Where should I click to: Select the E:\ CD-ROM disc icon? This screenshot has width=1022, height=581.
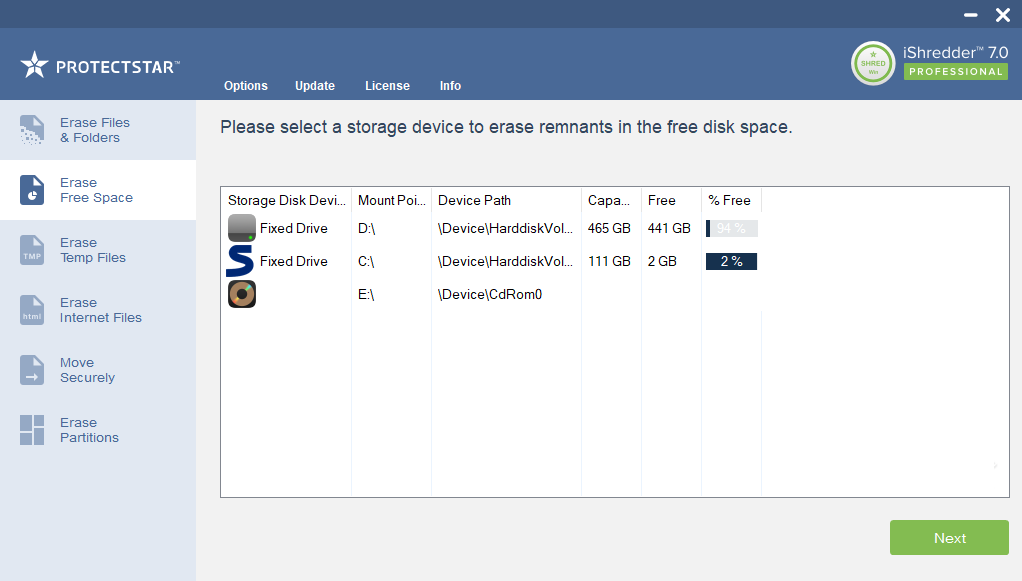[242, 294]
